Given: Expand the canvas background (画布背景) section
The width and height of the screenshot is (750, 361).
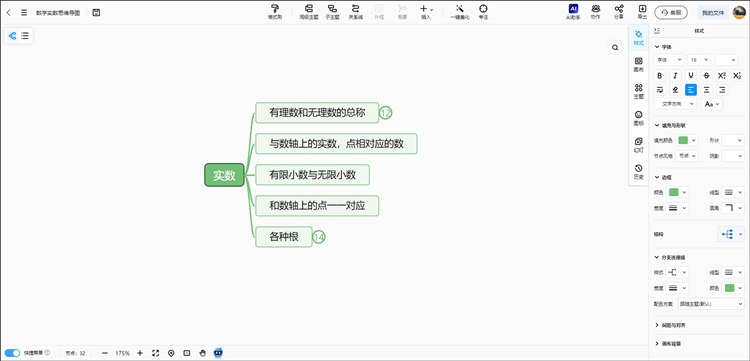Looking at the screenshot, I should (x=668, y=344).
